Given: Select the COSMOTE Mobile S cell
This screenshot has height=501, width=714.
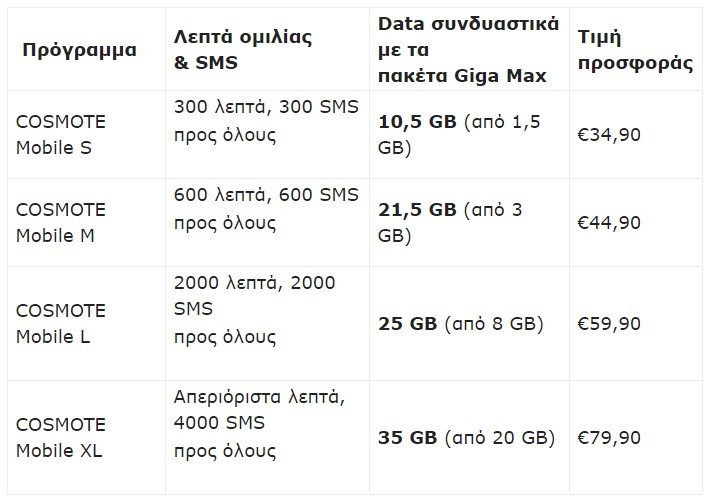Looking at the screenshot, I should coord(60,135).
